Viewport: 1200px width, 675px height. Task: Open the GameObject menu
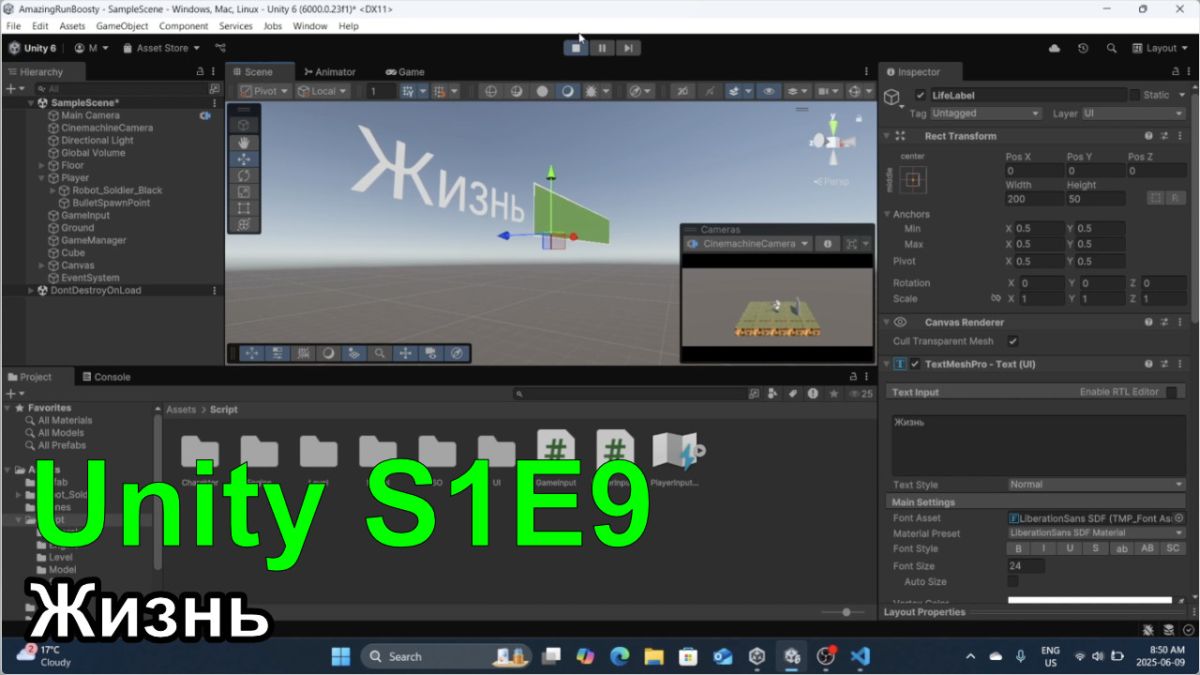pyautogui.click(x=122, y=26)
